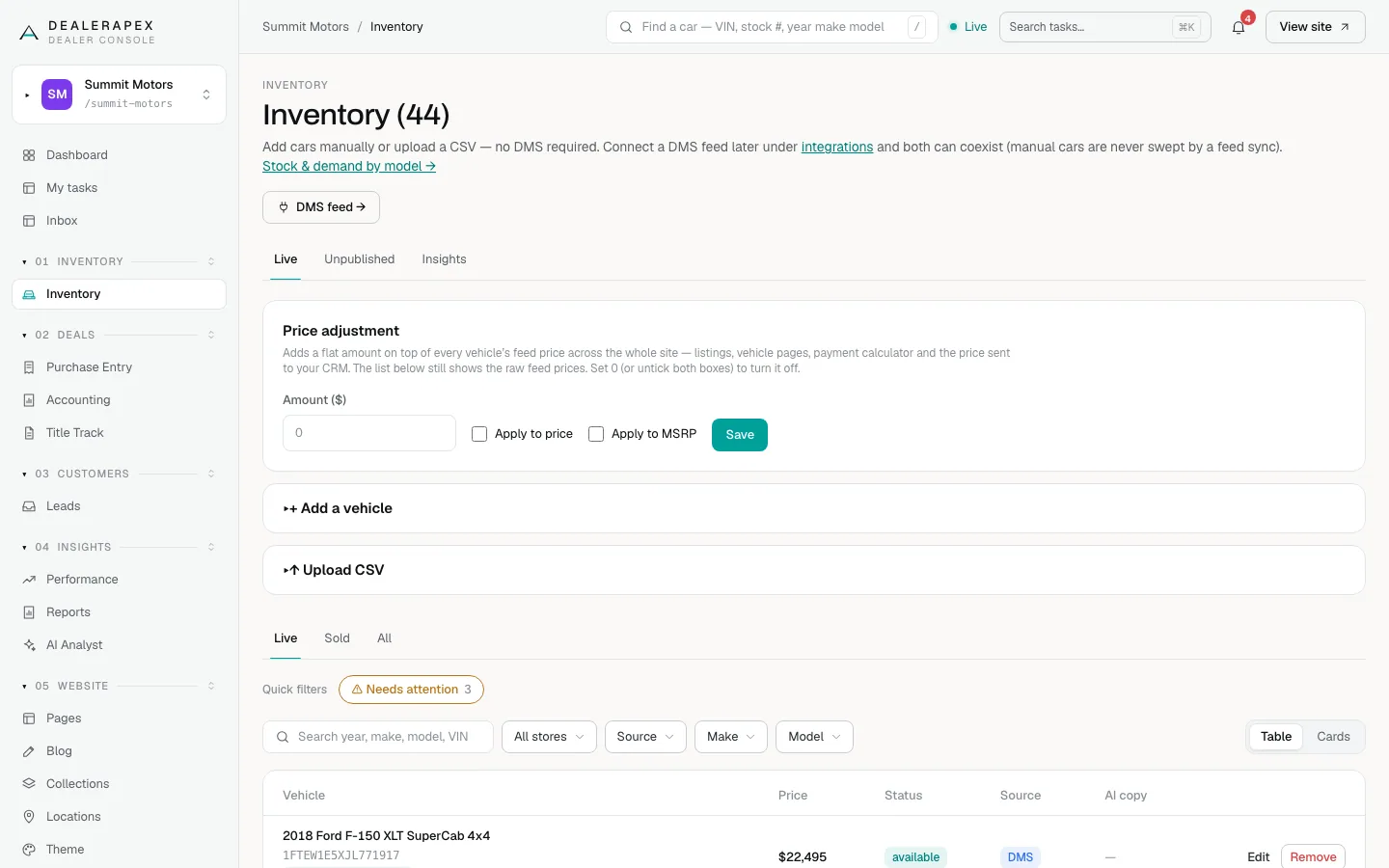Switch to Cards view
This screenshot has width=1389, height=868.
point(1333,737)
